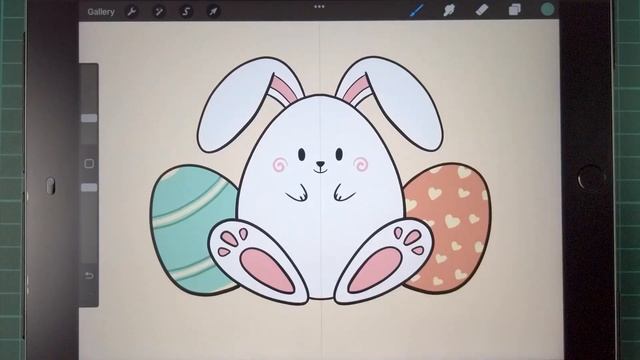The height and width of the screenshot is (360, 640).
Task: Tap the undo arrow in sidebar
Action: [89, 276]
